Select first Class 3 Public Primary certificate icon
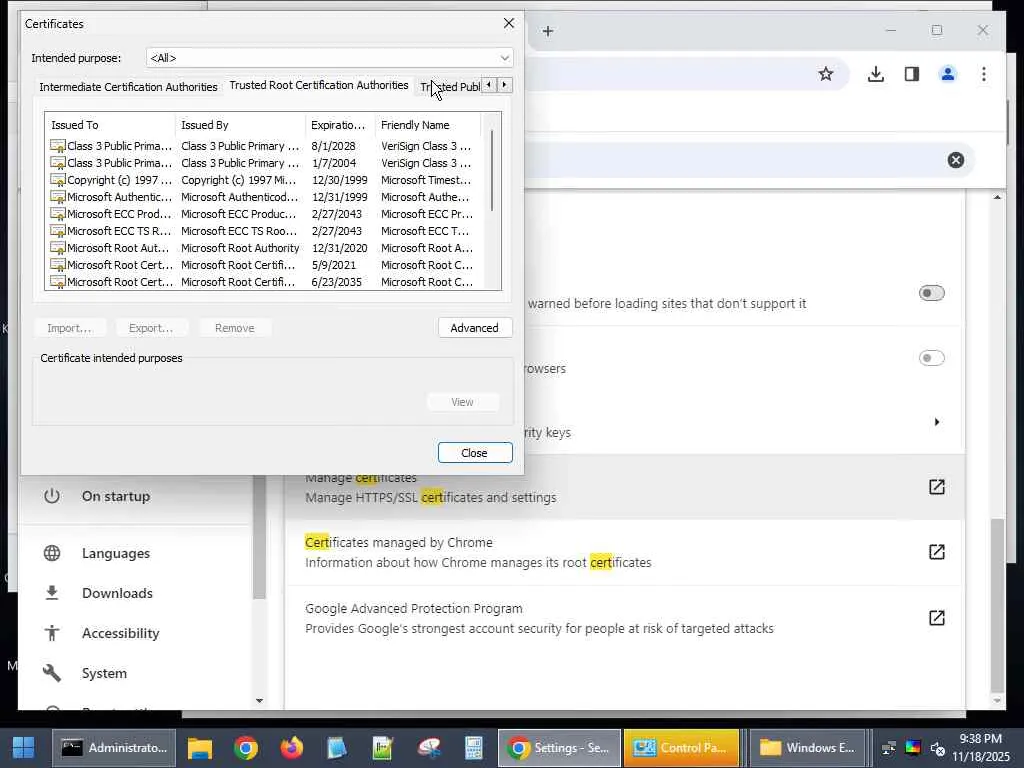Screen dimensions: 1024x768 [57, 146]
